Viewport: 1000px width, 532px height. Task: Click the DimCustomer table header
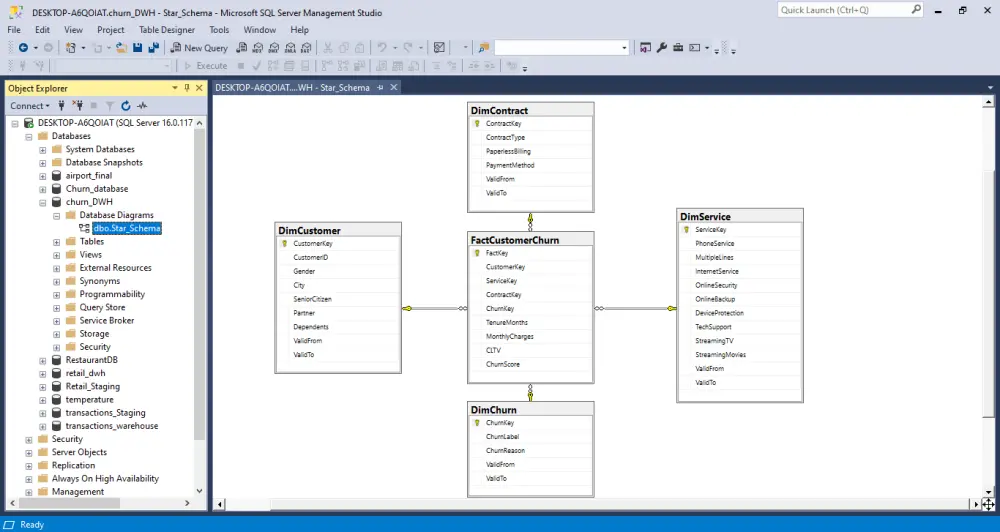pyautogui.click(x=338, y=230)
